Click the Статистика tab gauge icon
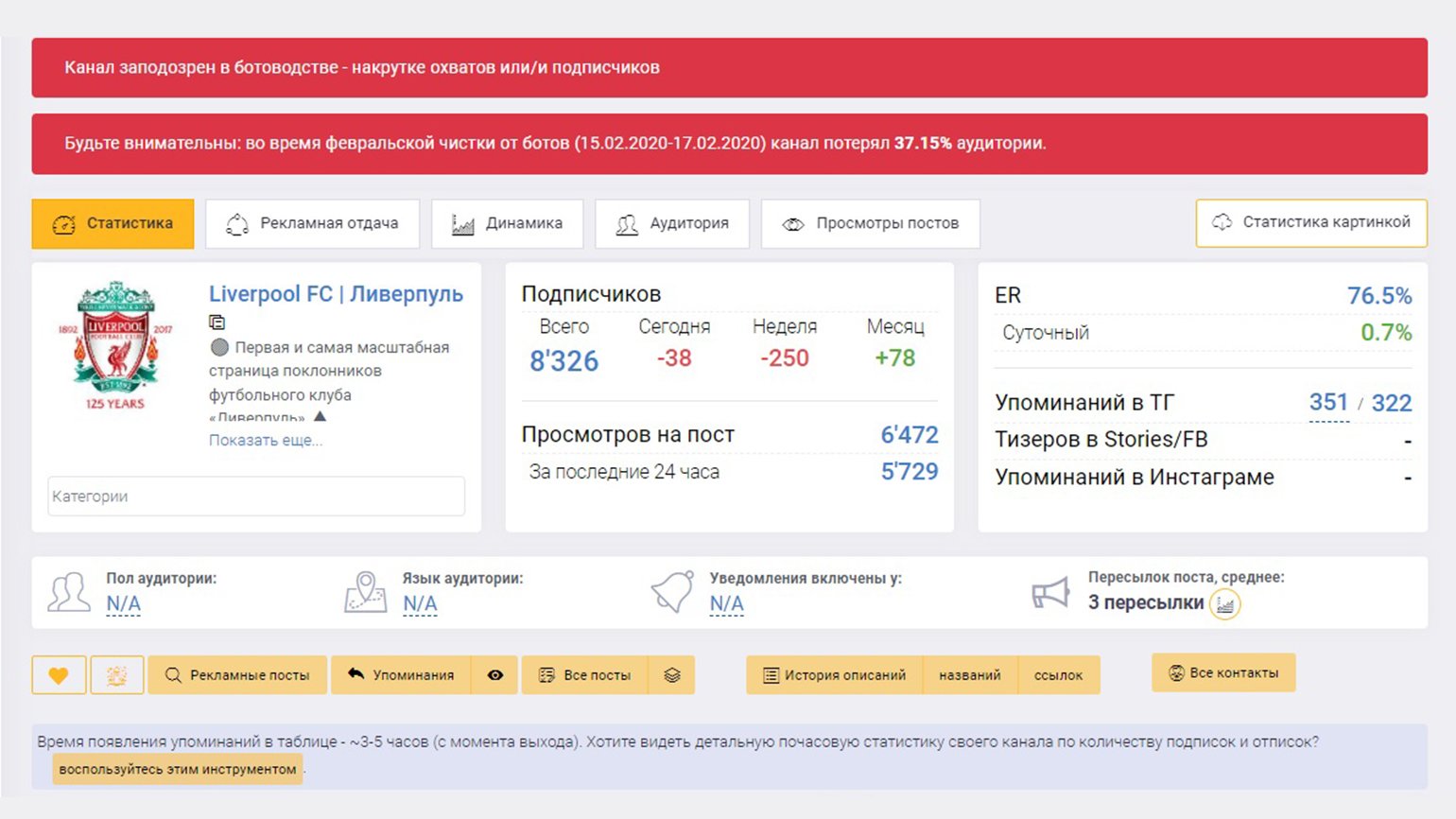The height and width of the screenshot is (819, 1456). pos(63,224)
